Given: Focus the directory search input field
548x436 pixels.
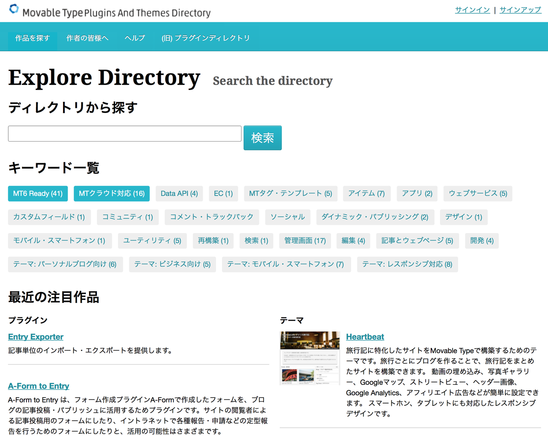Looking at the screenshot, I should 125,134.
